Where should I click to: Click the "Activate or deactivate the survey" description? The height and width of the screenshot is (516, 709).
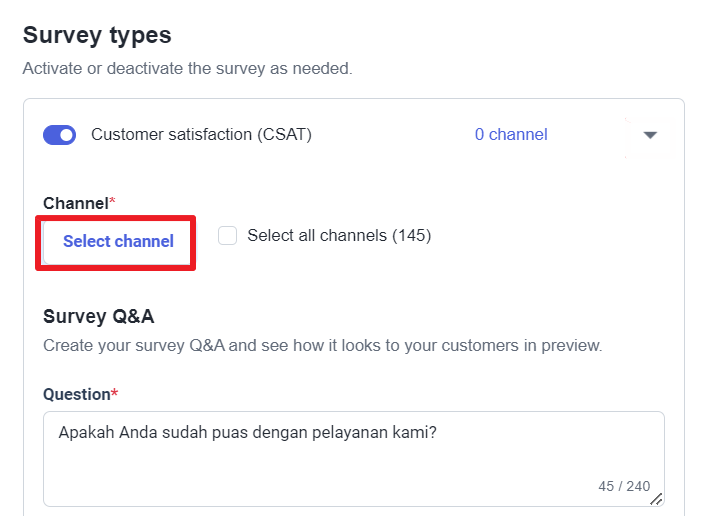(187, 69)
